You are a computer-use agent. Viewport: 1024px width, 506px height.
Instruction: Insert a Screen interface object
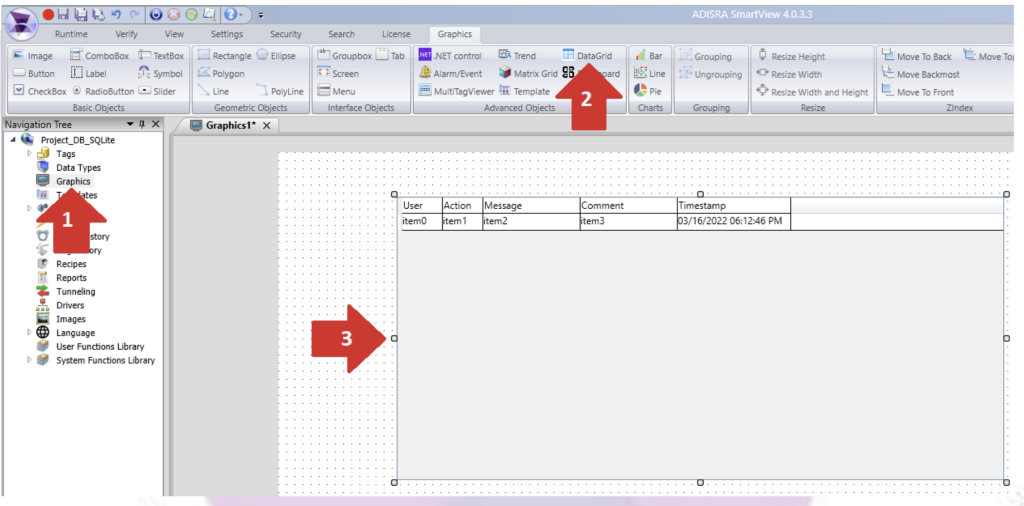coord(338,74)
